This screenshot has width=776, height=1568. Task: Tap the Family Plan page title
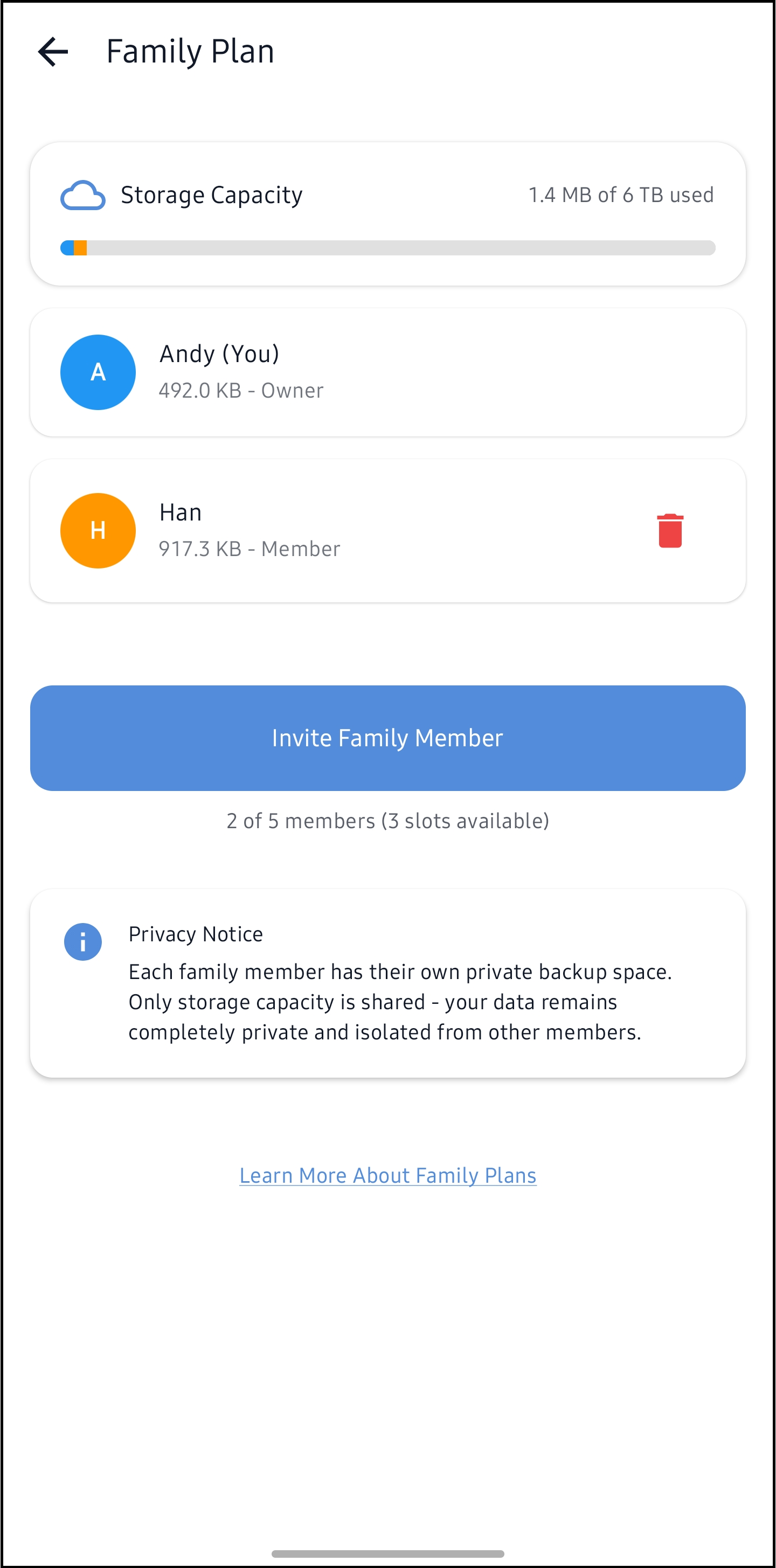coord(190,52)
